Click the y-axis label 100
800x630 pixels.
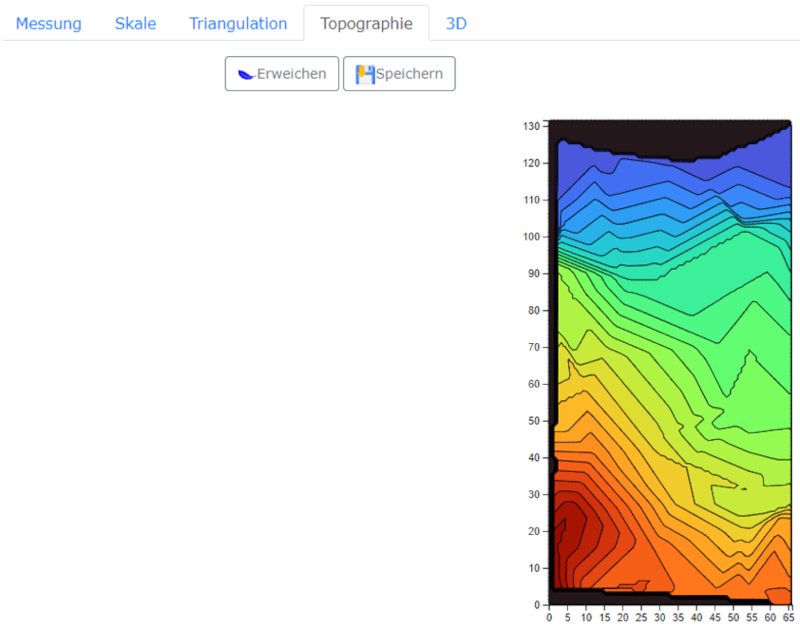(531, 237)
